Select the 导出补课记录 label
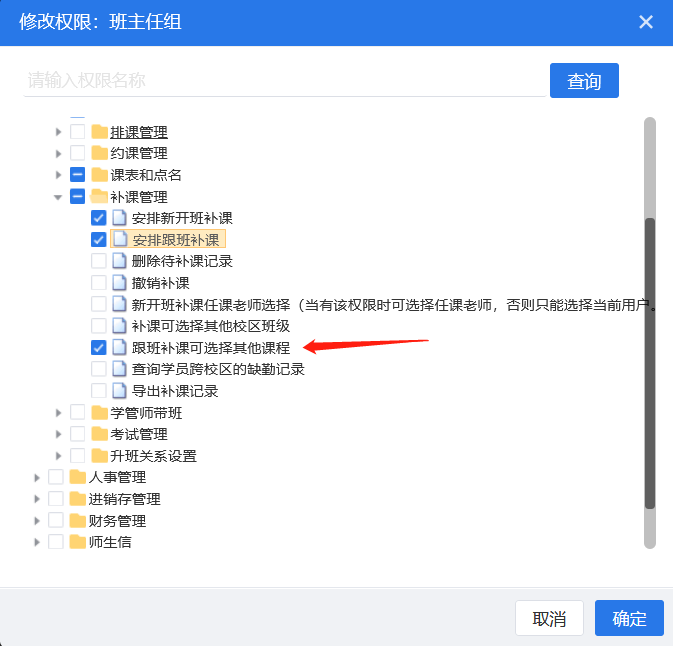This screenshot has width=673, height=646. click(175, 391)
